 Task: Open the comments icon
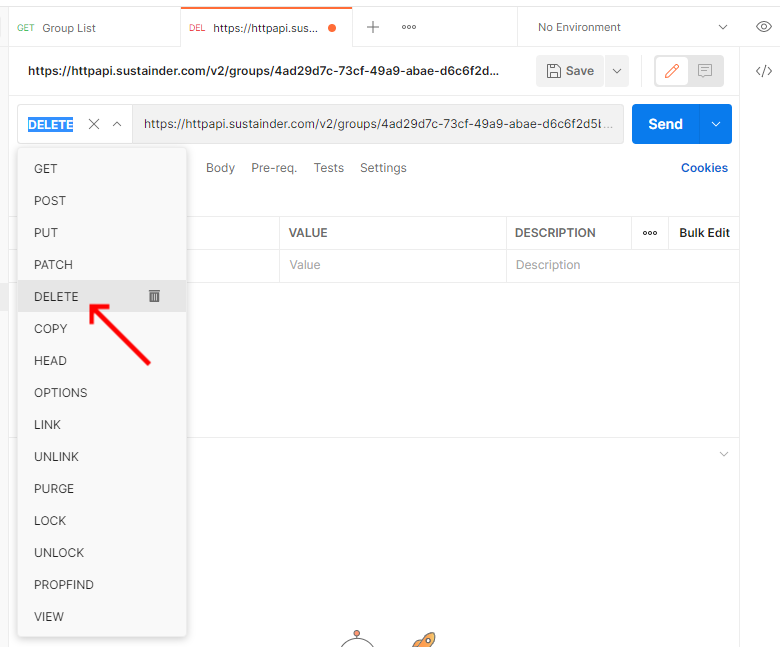(705, 71)
